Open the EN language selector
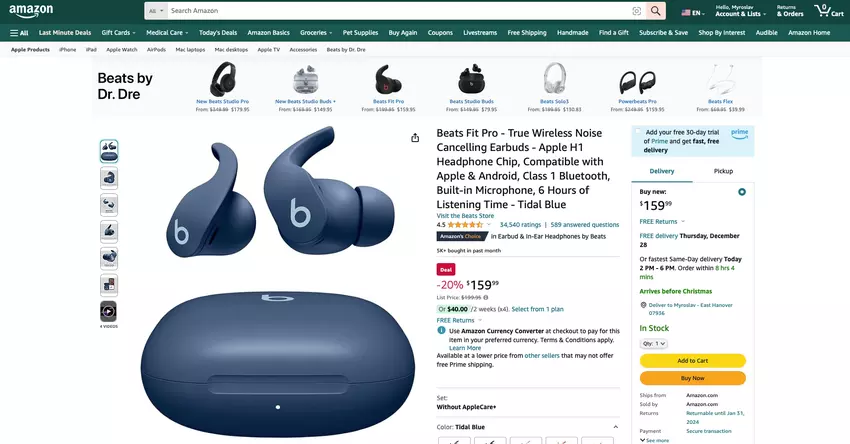This screenshot has height=444, width=850. tap(693, 12)
